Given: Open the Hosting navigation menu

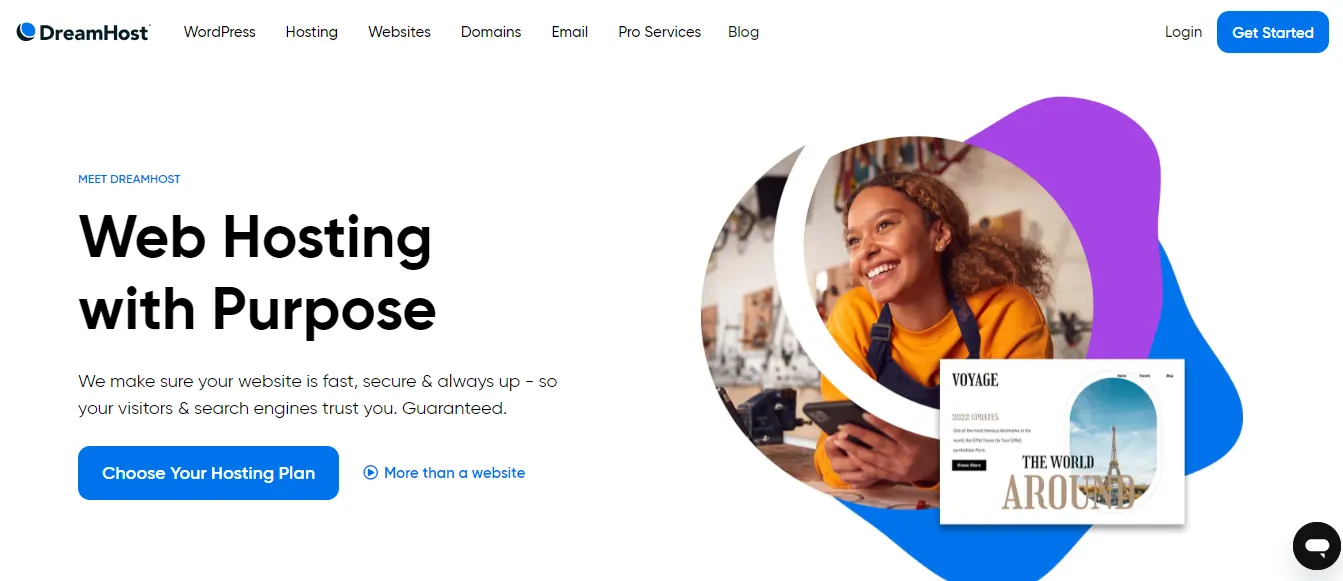Looking at the screenshot, I should point(312,32).
